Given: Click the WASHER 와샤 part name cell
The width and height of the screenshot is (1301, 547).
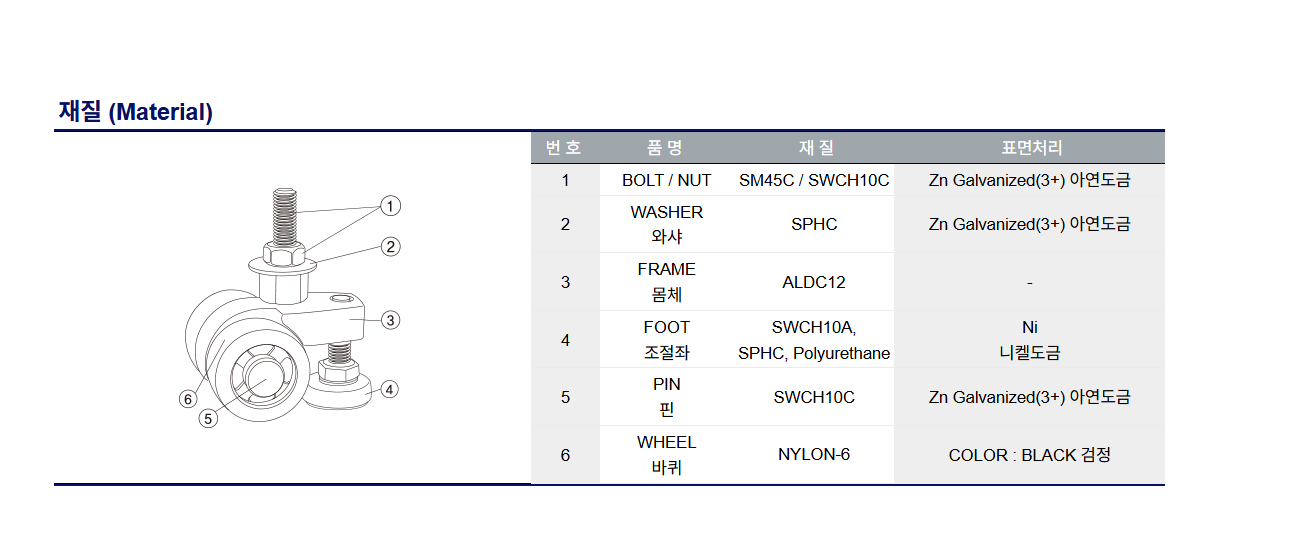Looking at the screenshot, I should [x=666, y=224].
